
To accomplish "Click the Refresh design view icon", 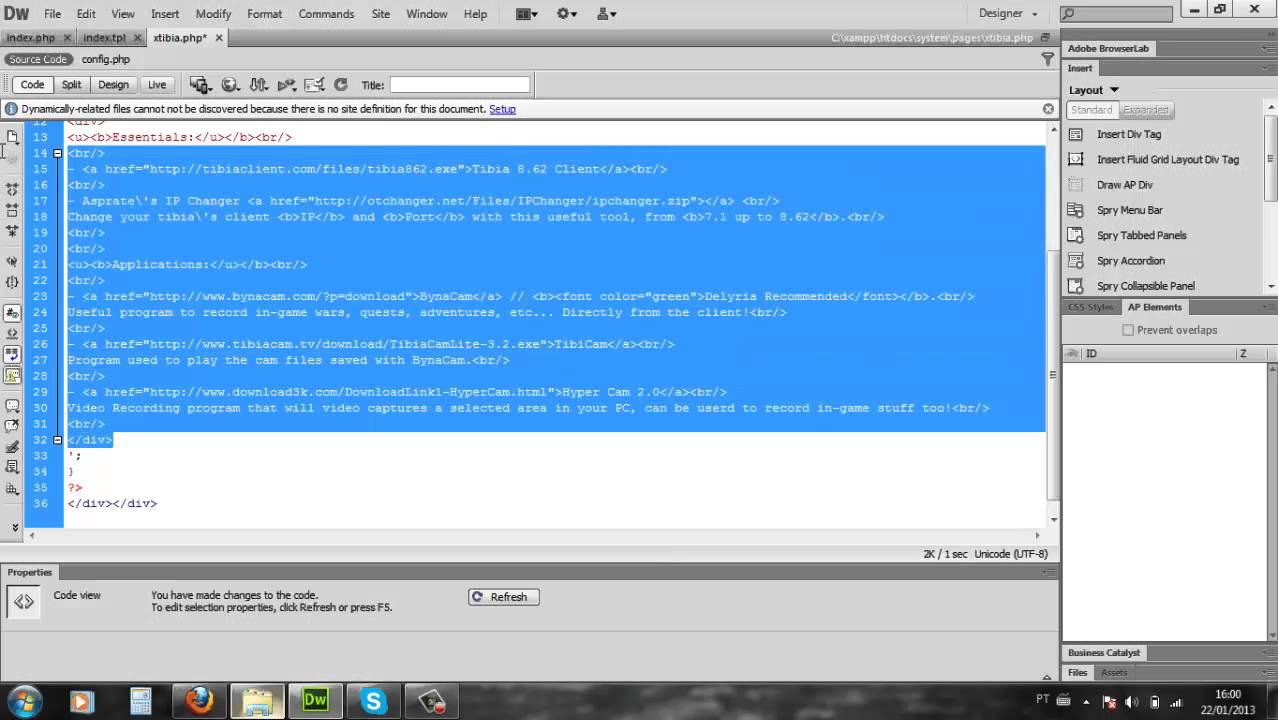I will [x=340, y=85].
